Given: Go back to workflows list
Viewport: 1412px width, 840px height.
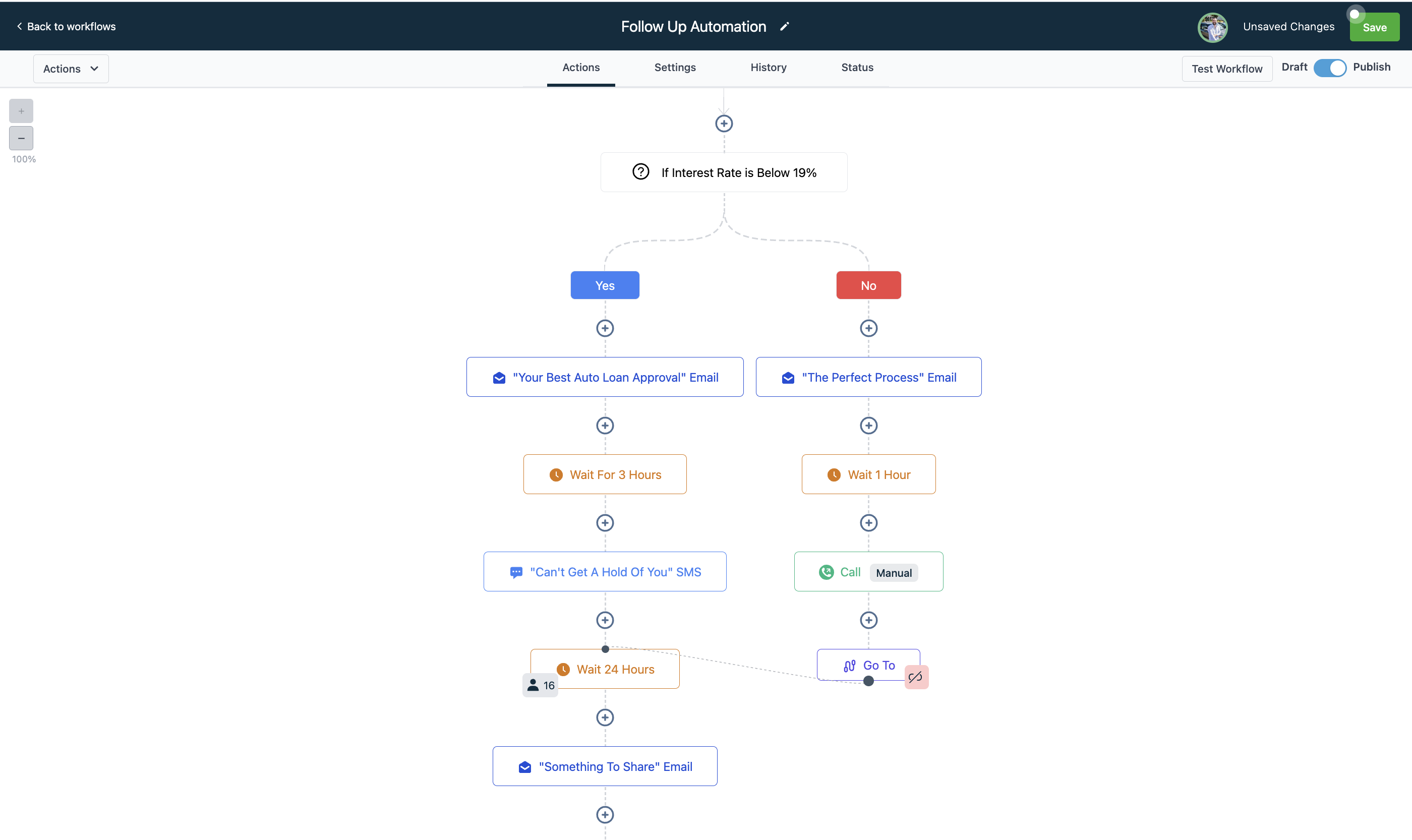Looking at the screenshot, I should coord(66,27).
